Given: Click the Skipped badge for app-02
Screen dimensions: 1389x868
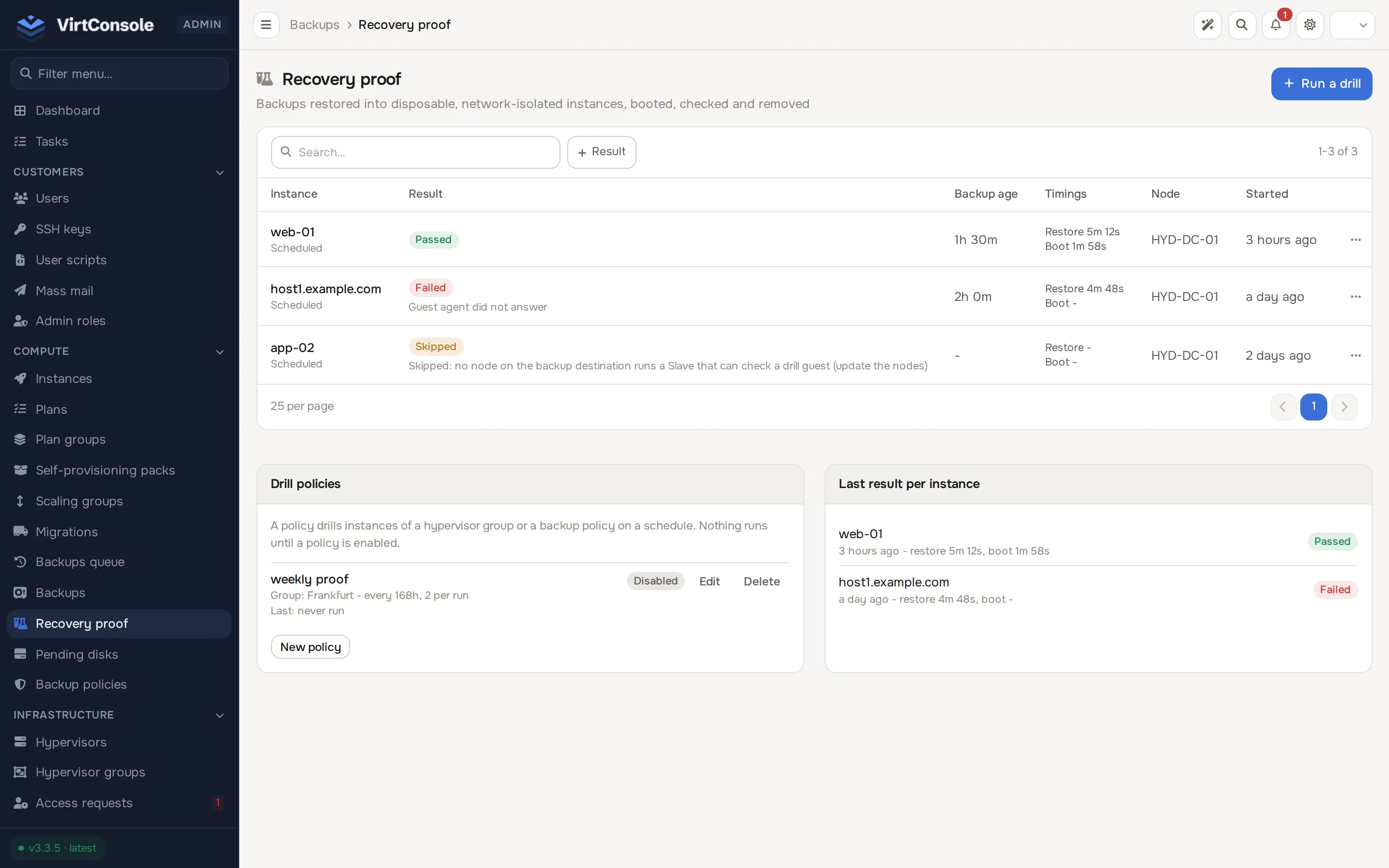Looking at the screenshot, I should point(436,346).
